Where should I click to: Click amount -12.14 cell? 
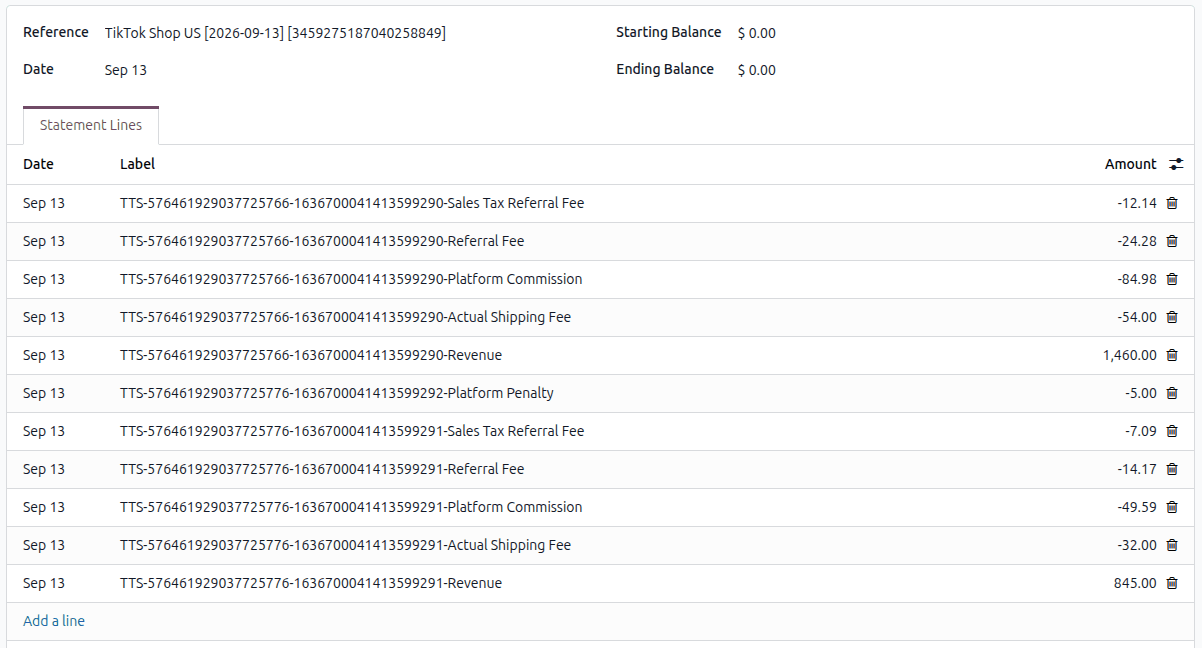click(x=1137, y=203)
